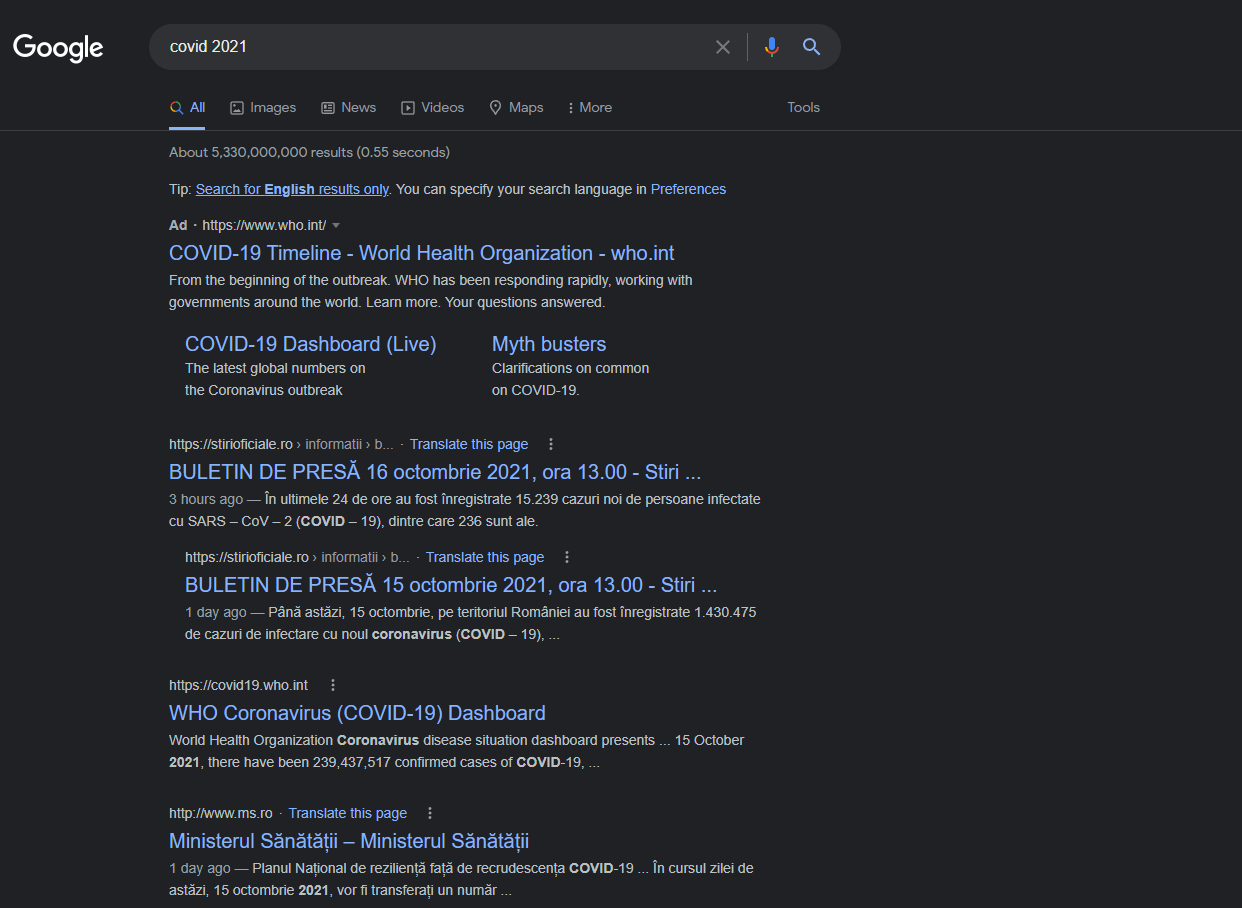The width and height of the screenshot is (1242, 908).
Task: Expand the Ad info dropdown arrow
Action: (x=336, y=226)
